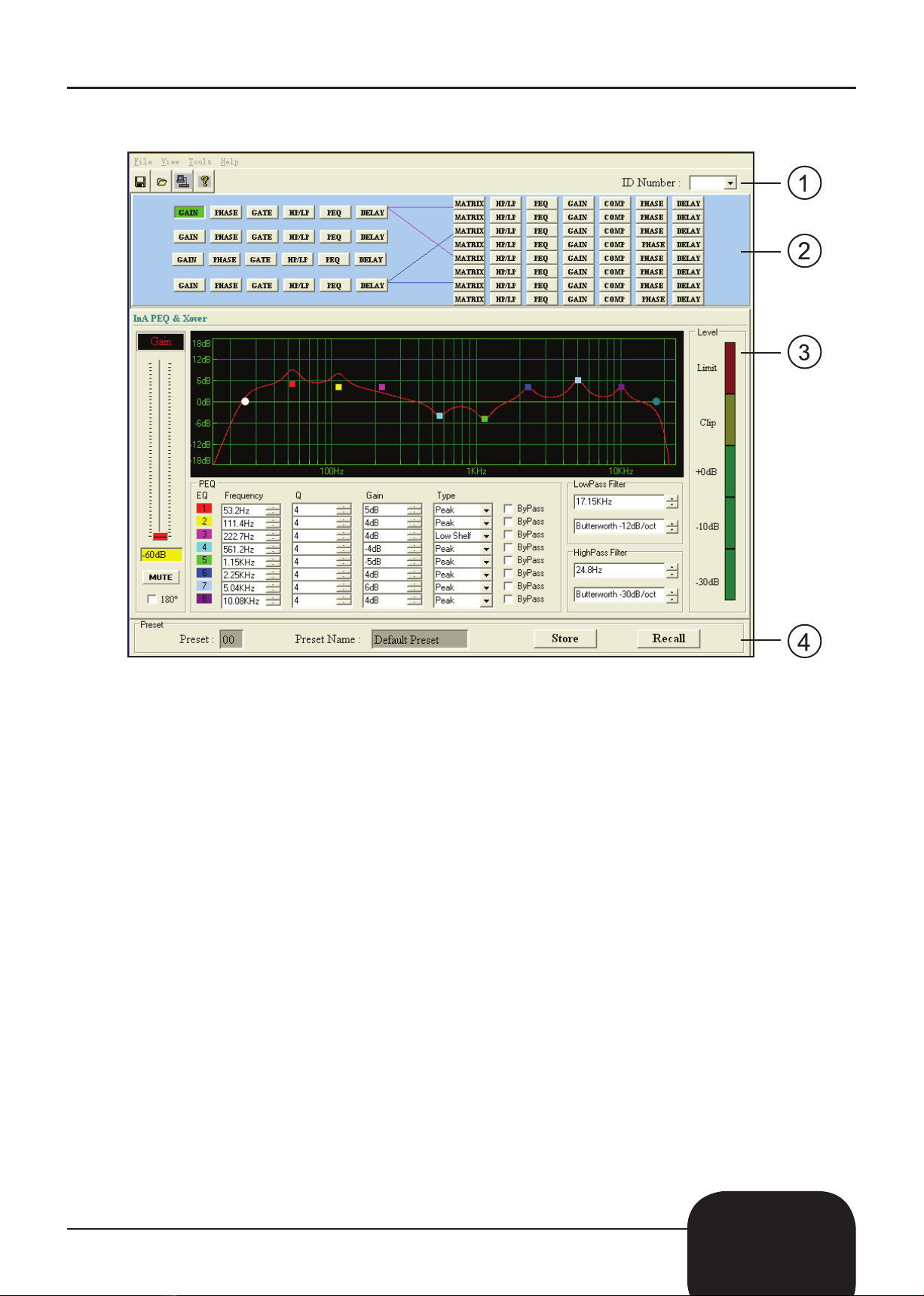Click the topmost output COMP block
The height and width of the screenshot is (1296, 924).
614,204
